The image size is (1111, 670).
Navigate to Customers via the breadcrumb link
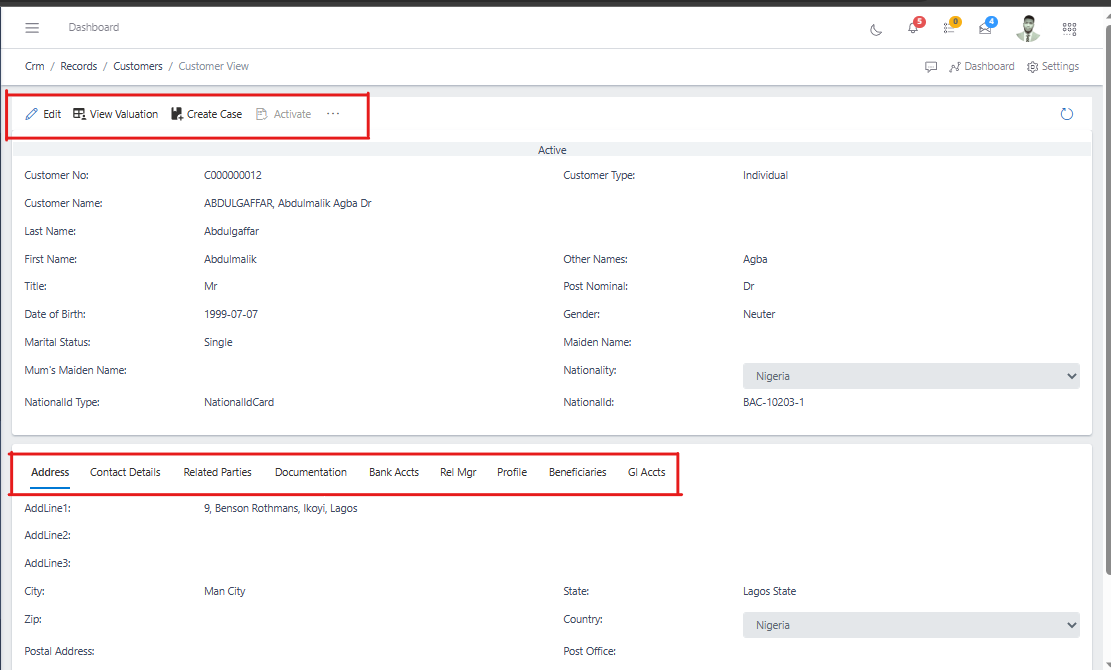137,66
